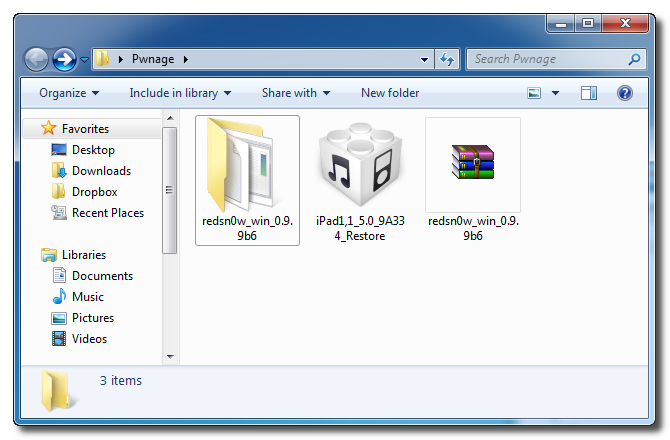This screenshot has height=440, width=670.
Task: Click the search magnifier icon
Action: pos(635,59)
